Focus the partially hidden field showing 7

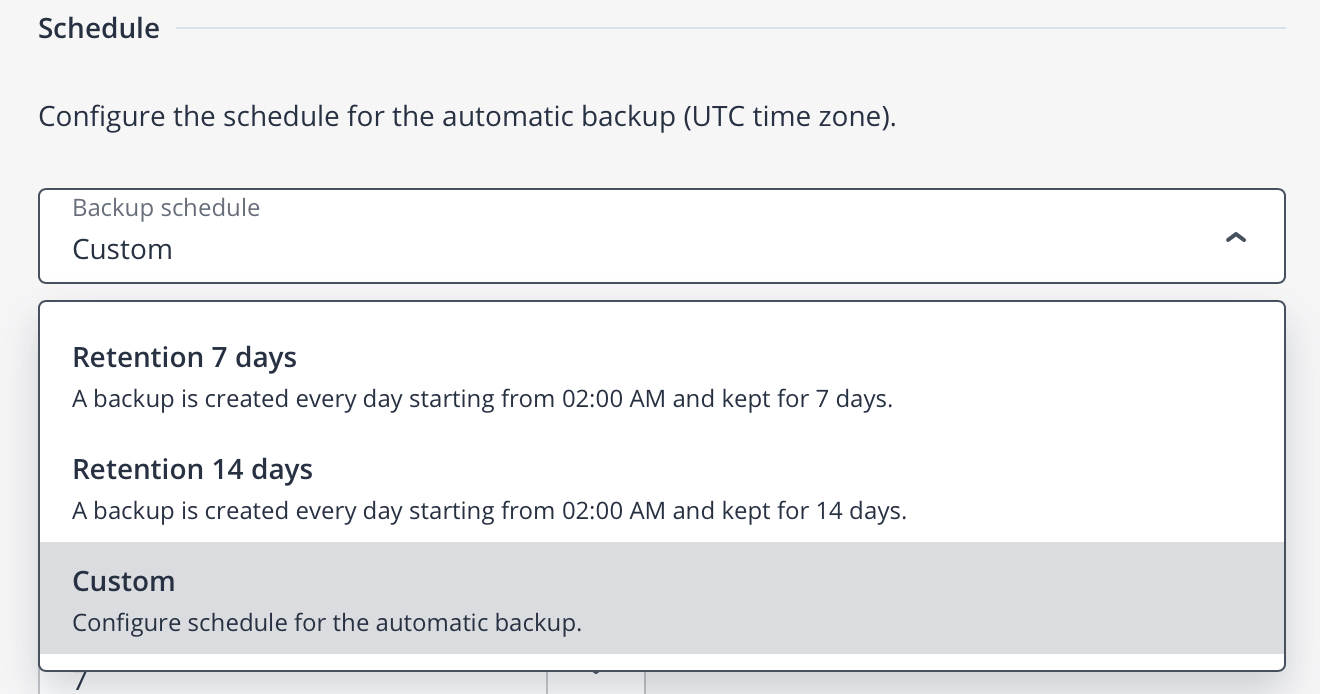coord(290,682)
